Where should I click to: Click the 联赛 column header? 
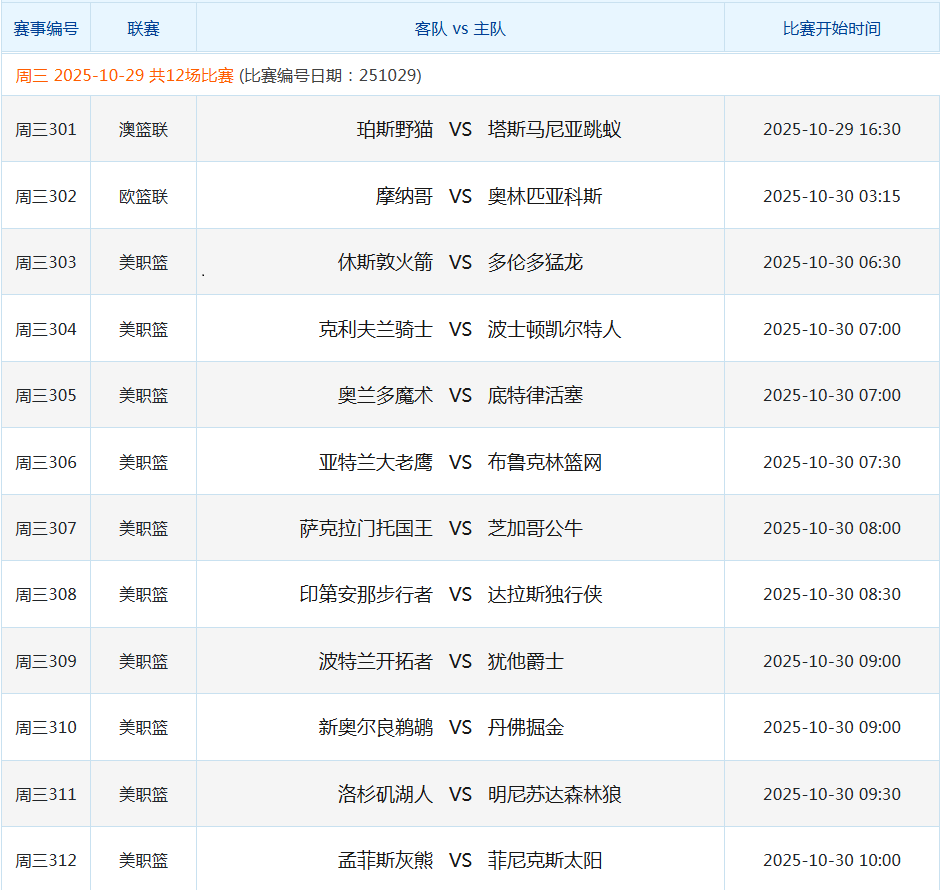click(143, 29)
